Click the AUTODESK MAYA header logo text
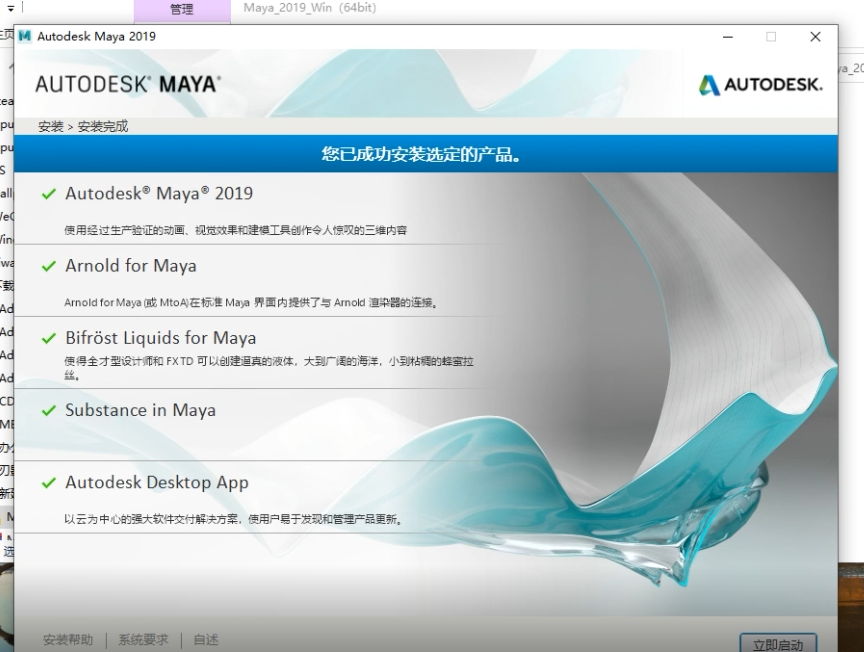The height and width of the screenshot is (652, 864). point(128,84)
